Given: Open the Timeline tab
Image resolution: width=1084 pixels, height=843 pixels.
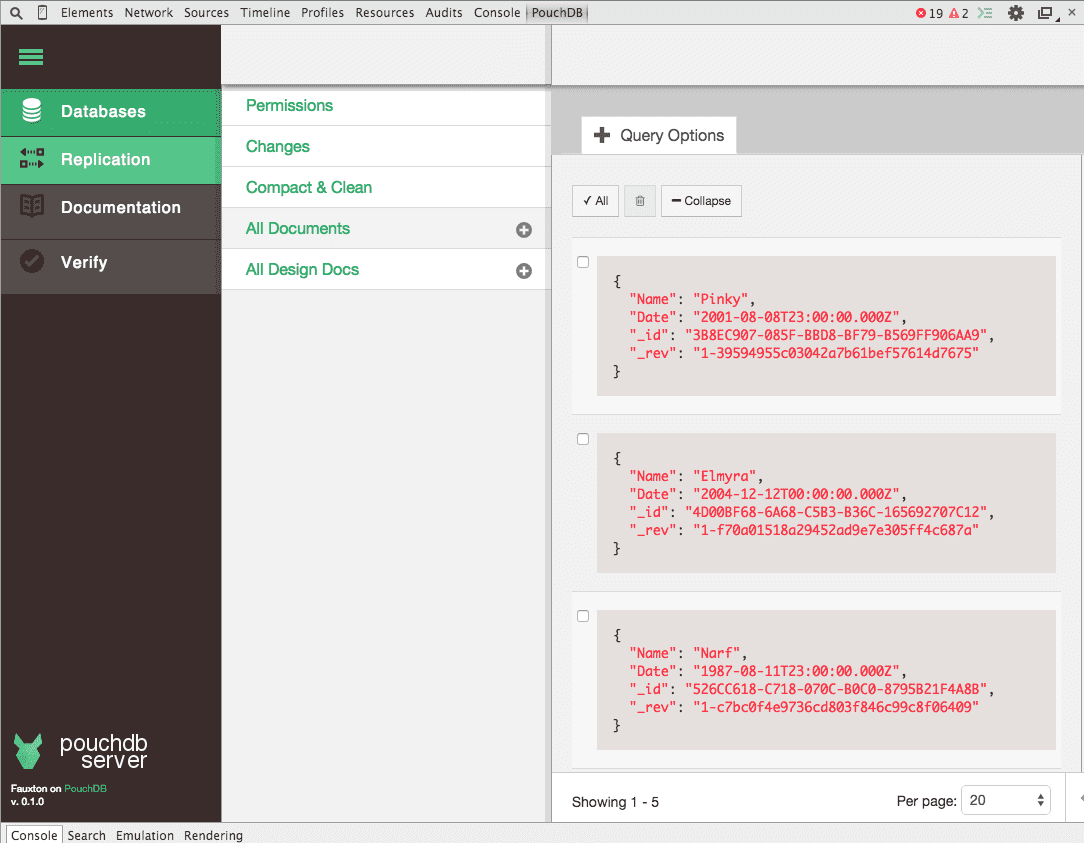Looking at the screenshot, I should pos(265,12).
